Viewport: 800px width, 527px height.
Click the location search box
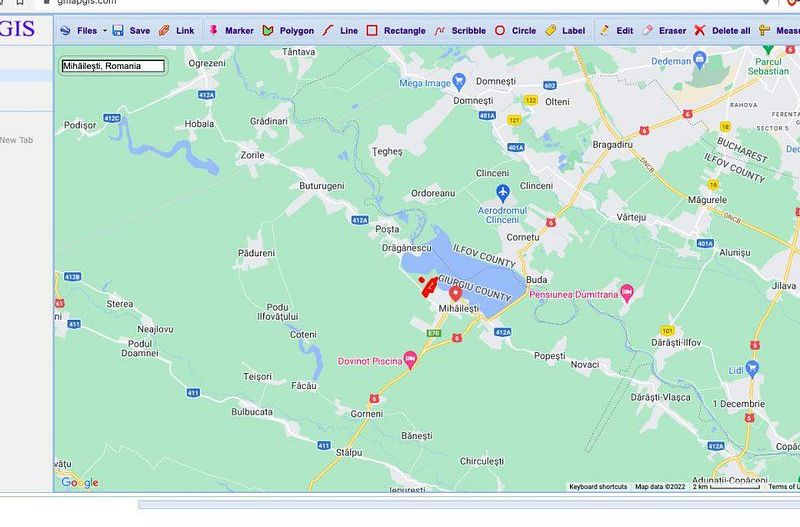tap(113, 66)
